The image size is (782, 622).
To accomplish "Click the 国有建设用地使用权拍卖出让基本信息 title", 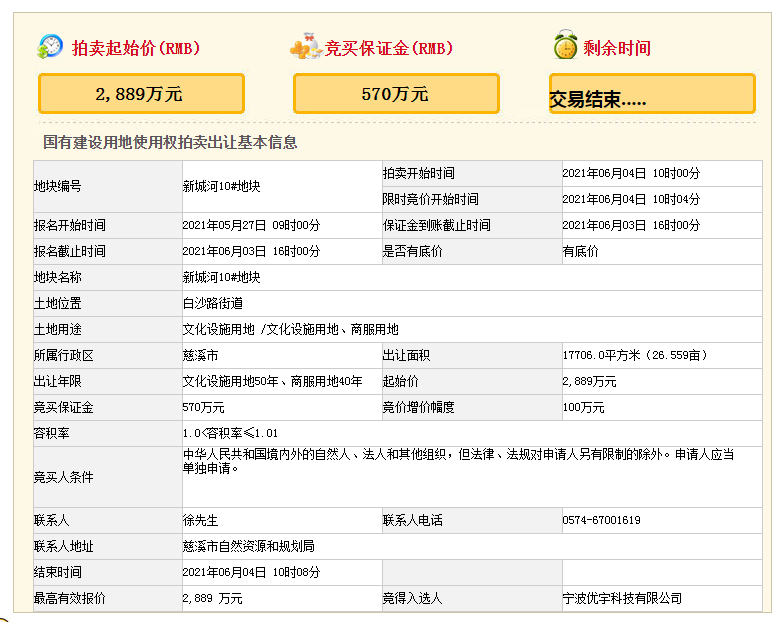I will point(170,142).
